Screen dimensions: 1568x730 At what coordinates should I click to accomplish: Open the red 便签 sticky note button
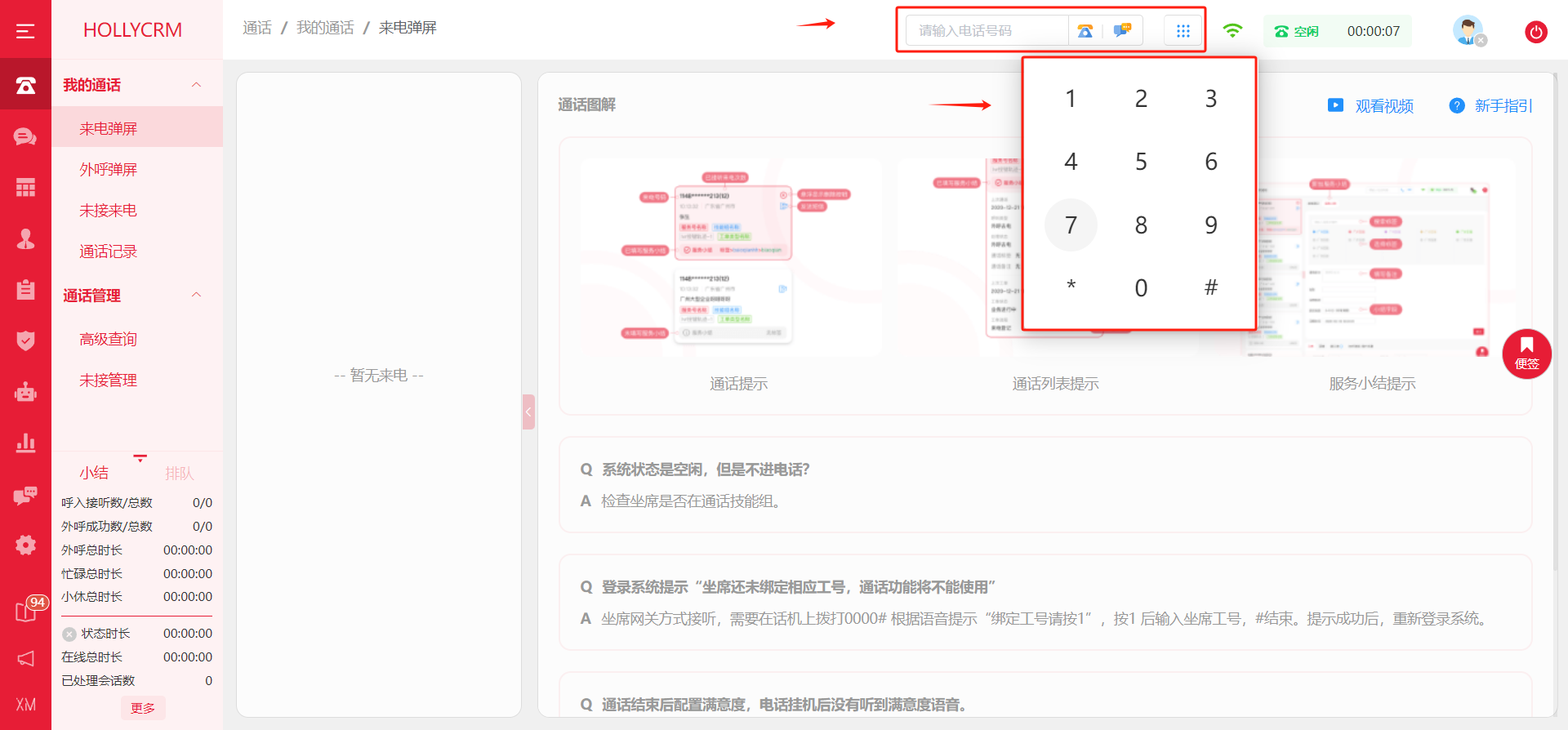pyautogui.click(x=1526, y=354)
